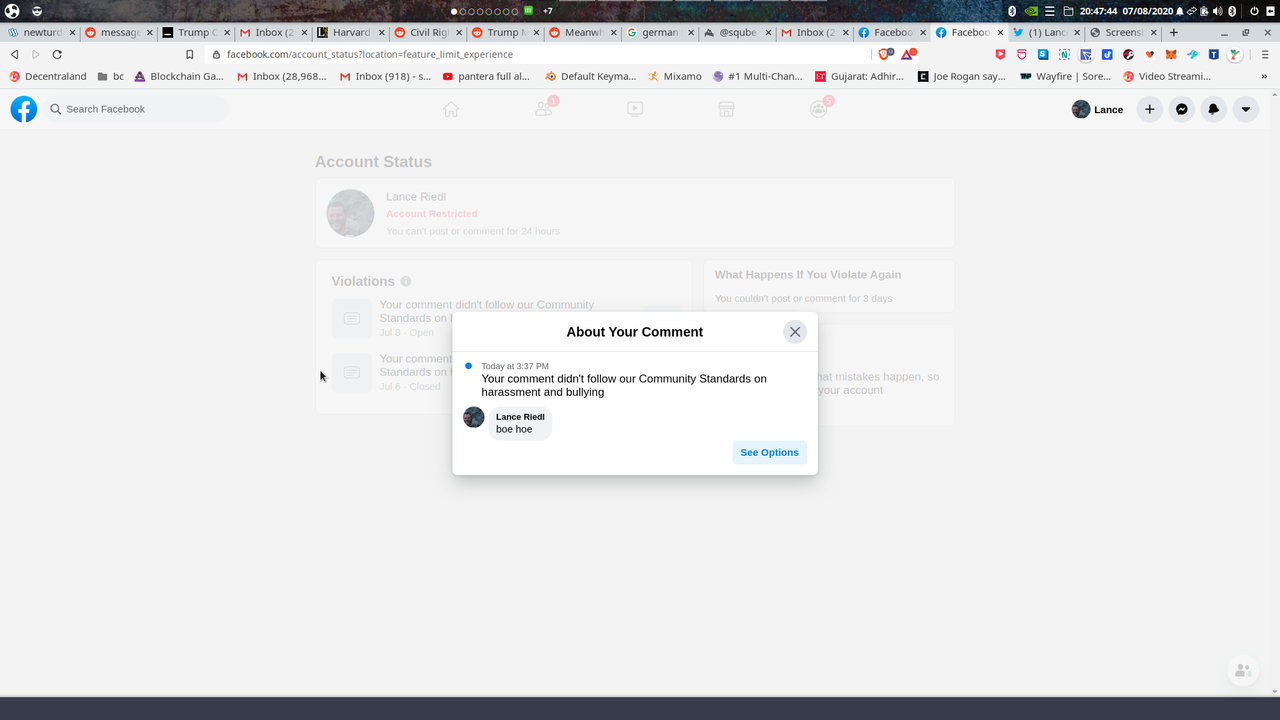
Task: Click the Facebook logo
Action: [24, 109]
